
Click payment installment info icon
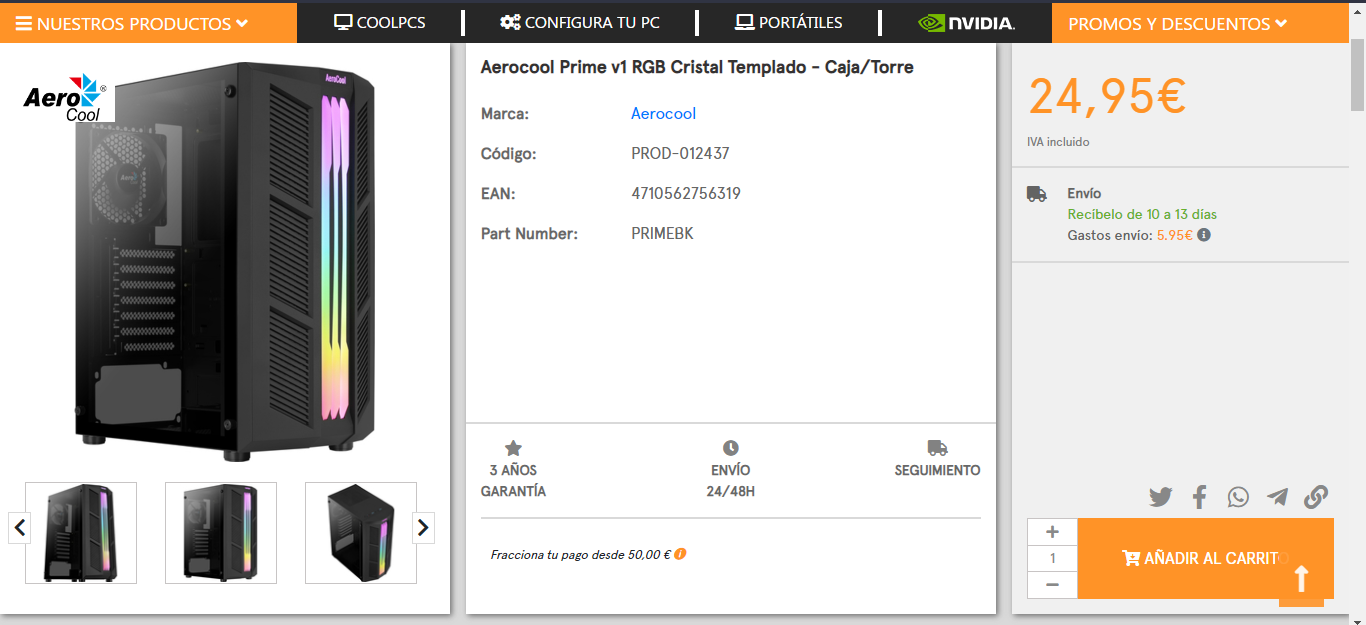click(x=680, y=554)
